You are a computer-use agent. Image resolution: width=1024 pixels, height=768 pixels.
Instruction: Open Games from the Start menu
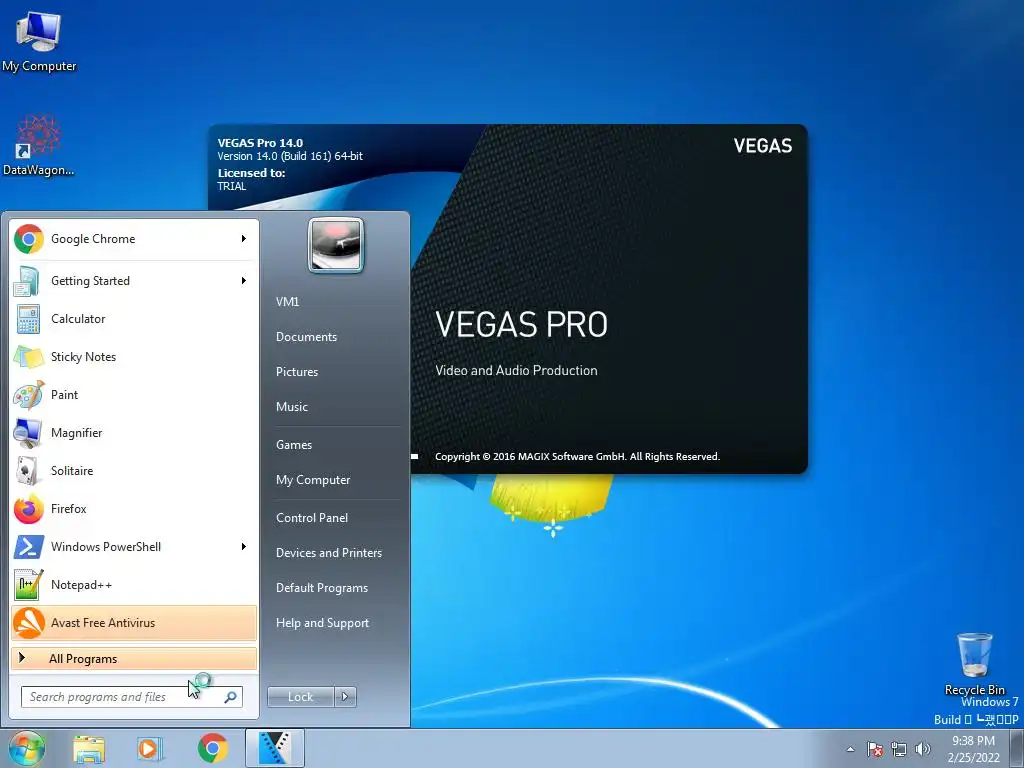(294, 445)
